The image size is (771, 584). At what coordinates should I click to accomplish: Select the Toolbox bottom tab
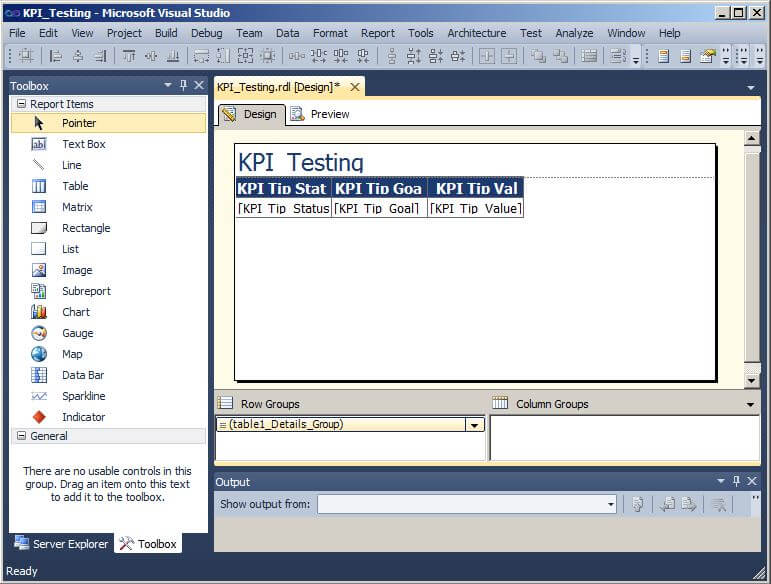coord(148,544)
